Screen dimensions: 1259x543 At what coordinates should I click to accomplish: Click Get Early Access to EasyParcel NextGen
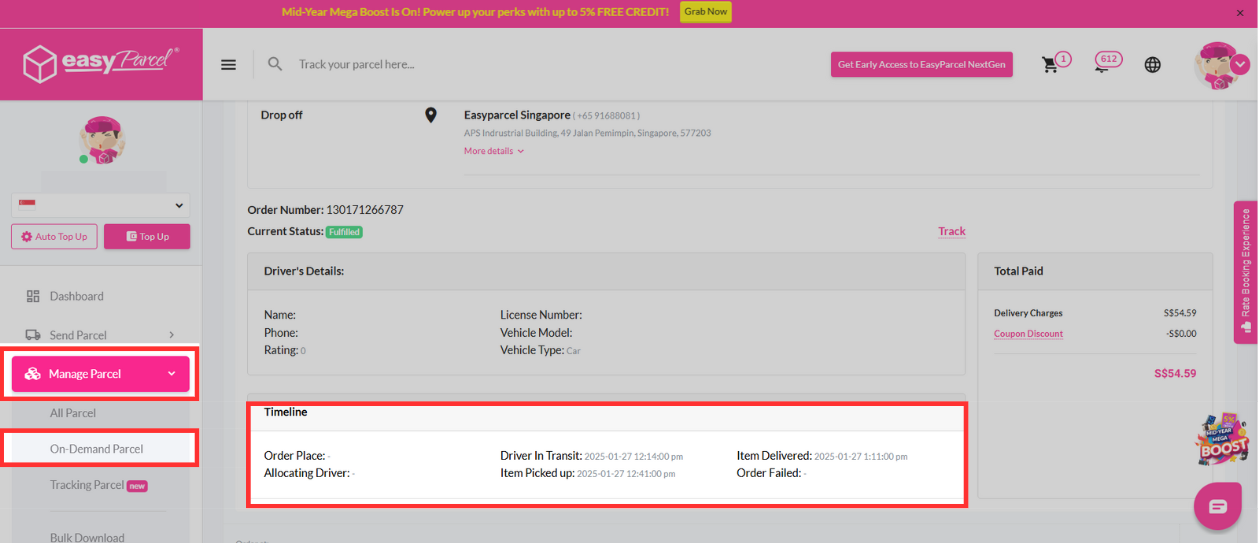(922, 64)
